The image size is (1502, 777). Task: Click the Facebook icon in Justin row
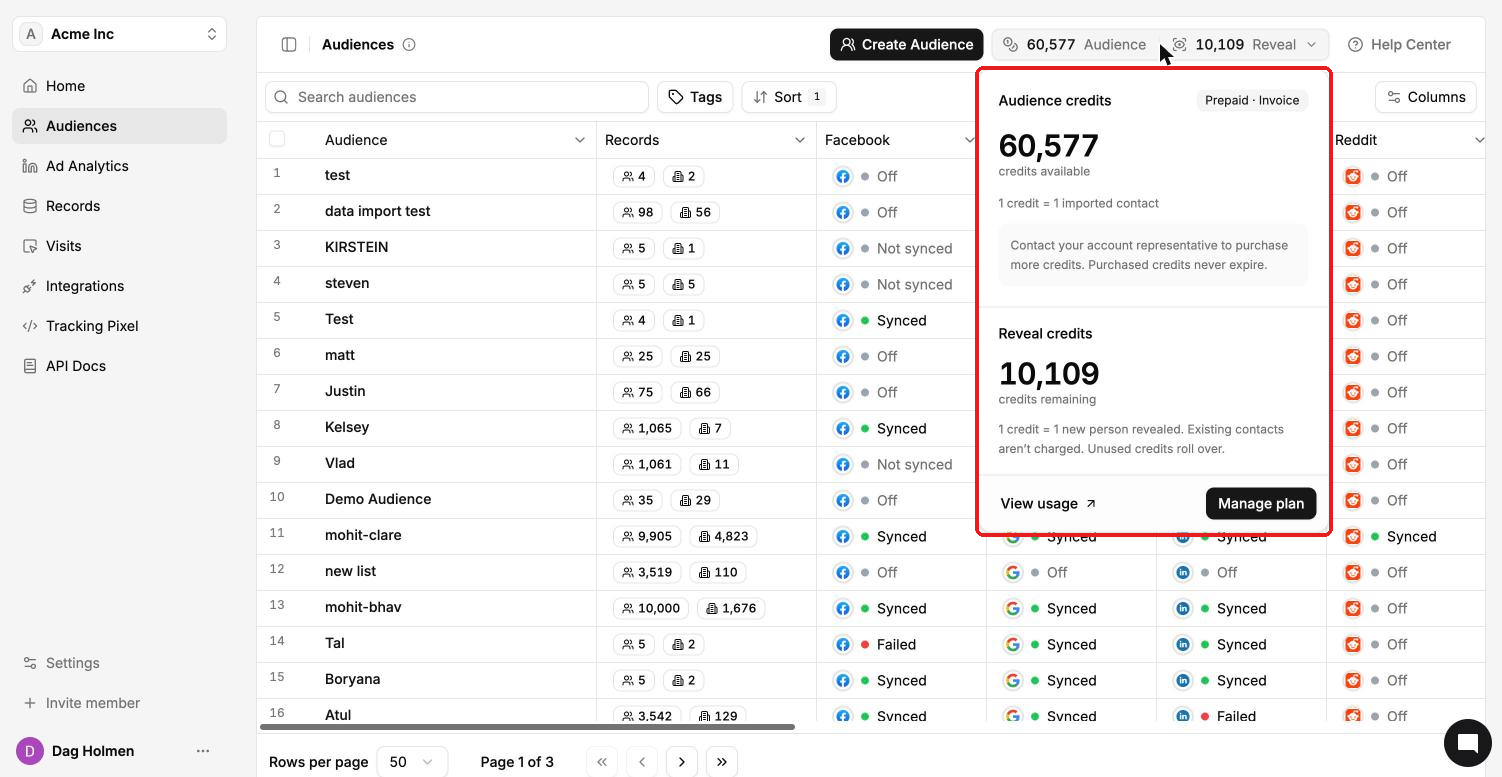(843, 392)
